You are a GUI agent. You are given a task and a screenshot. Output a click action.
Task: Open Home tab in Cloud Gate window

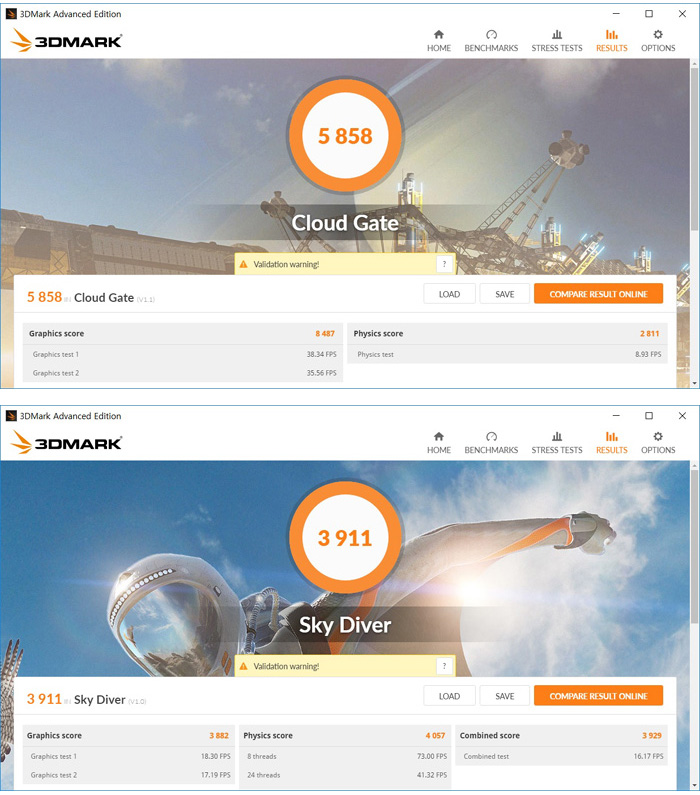[438, 41]
